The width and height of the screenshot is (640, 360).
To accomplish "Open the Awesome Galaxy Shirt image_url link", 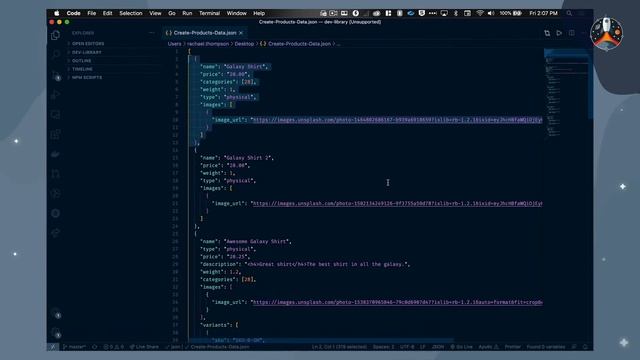I will coord(397,302).
